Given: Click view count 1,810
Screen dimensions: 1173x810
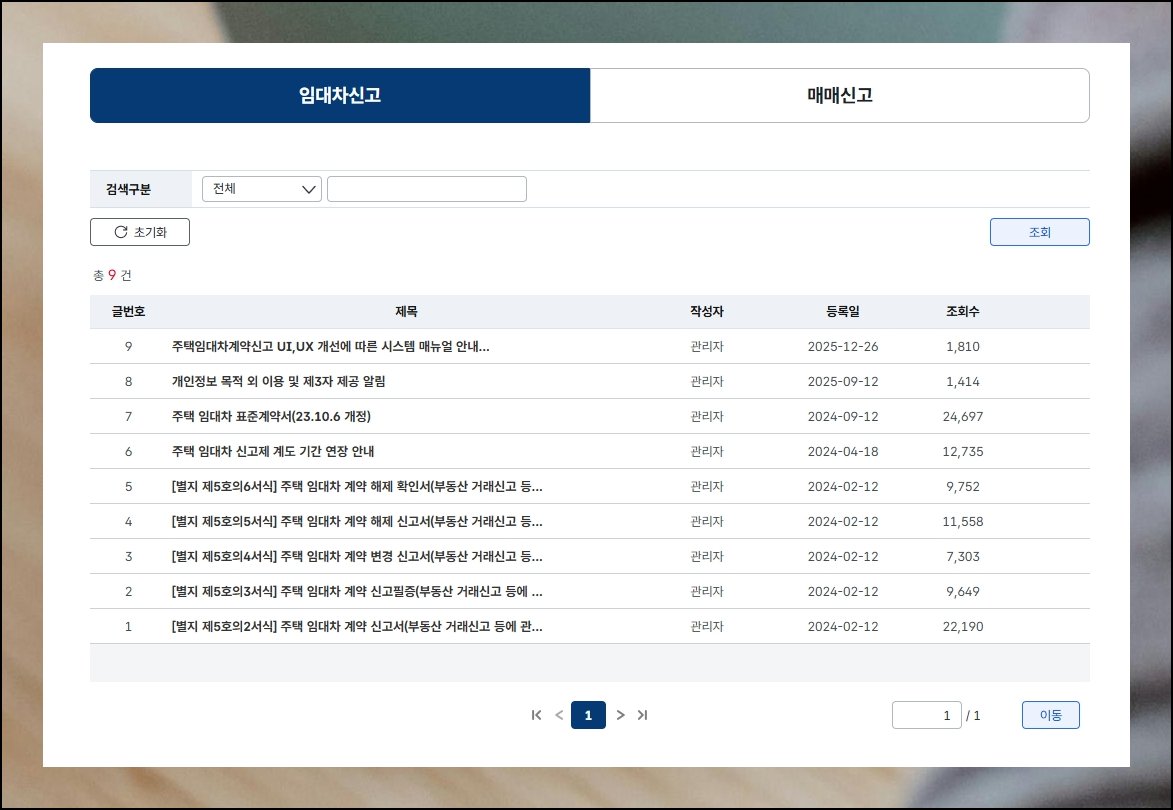Looking at the screenshot, I should 963,346.
